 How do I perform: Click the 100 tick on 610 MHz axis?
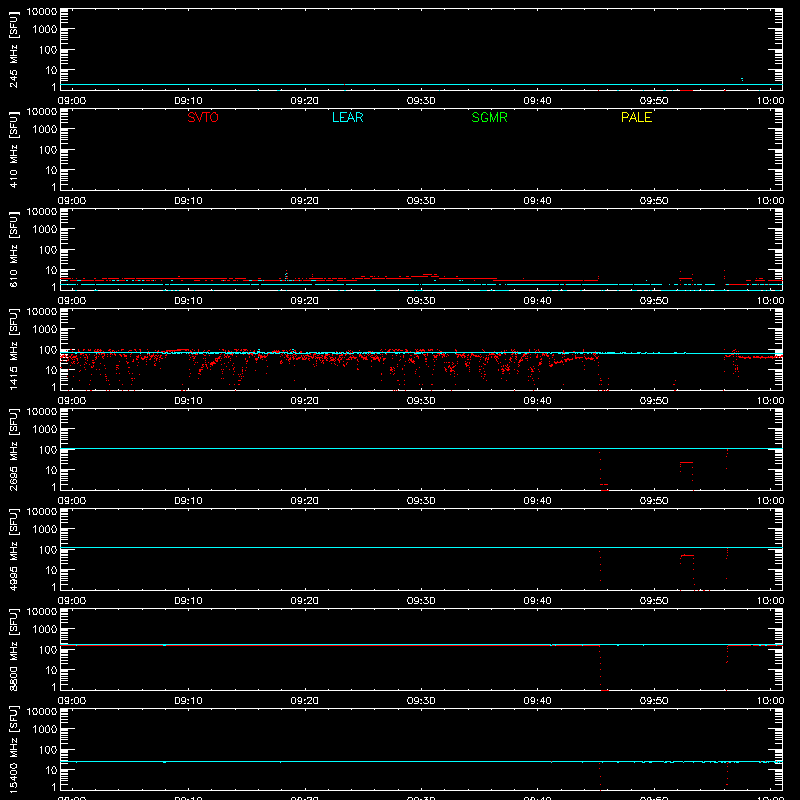tap(48, 250)
